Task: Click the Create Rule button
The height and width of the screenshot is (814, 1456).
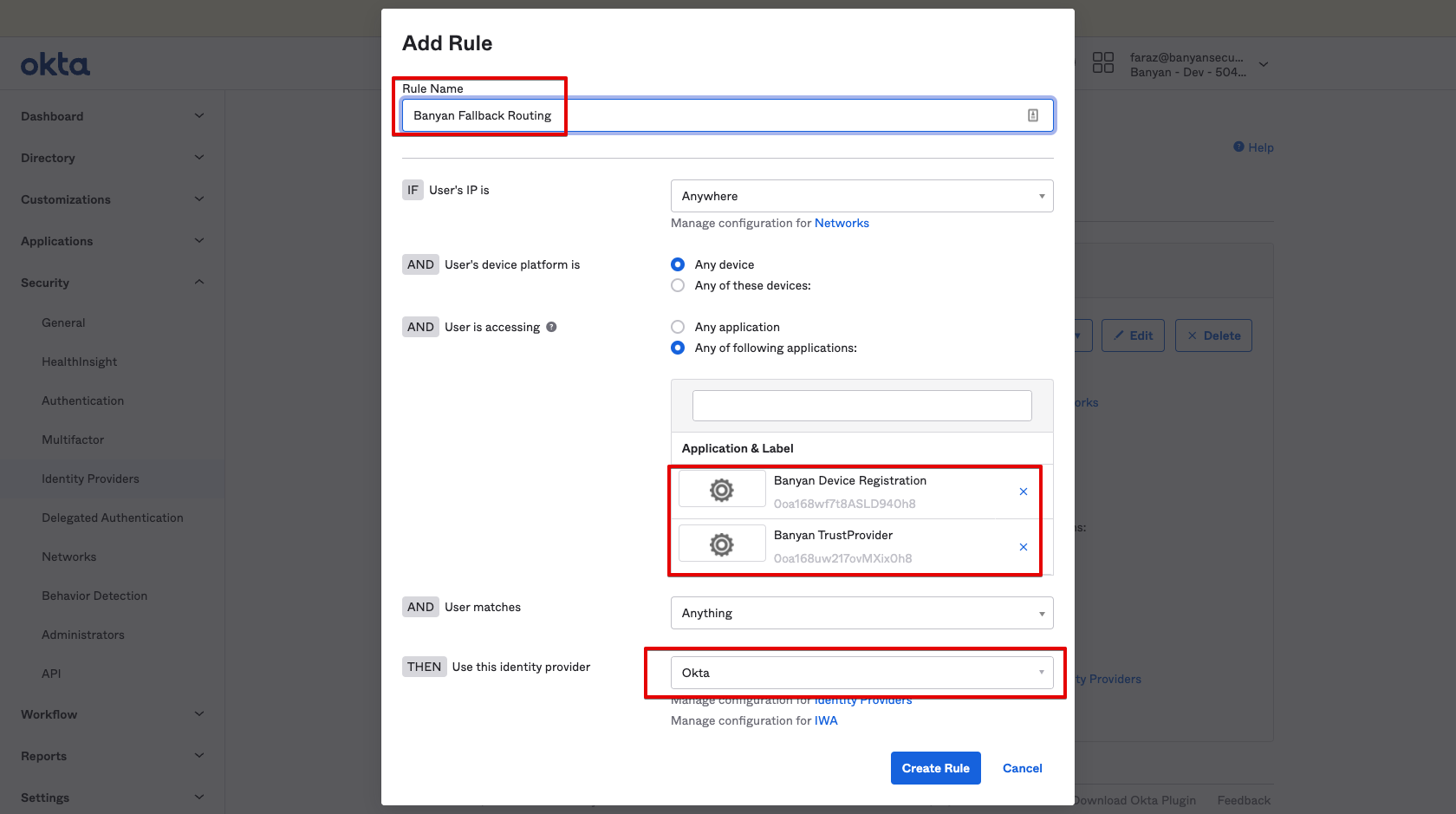Action: coord(935,768)
